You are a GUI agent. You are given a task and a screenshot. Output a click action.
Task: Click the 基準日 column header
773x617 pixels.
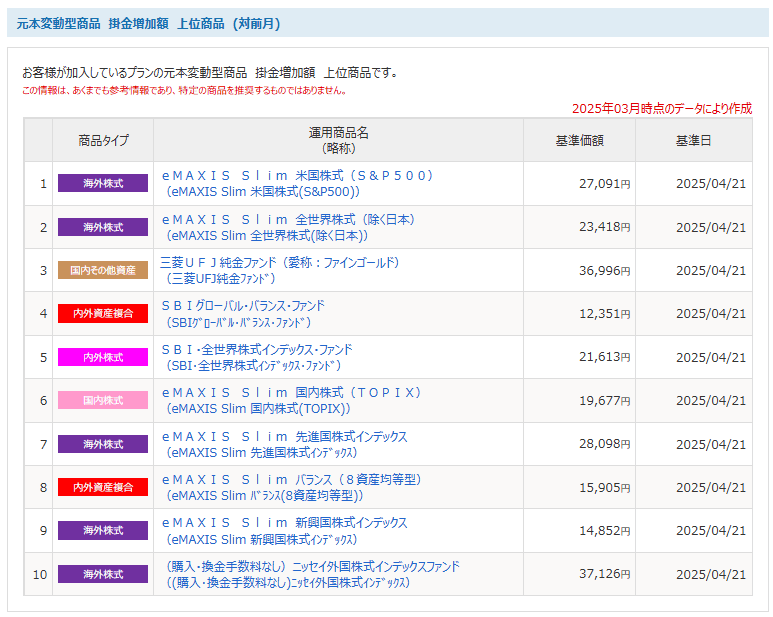(694, 140)
